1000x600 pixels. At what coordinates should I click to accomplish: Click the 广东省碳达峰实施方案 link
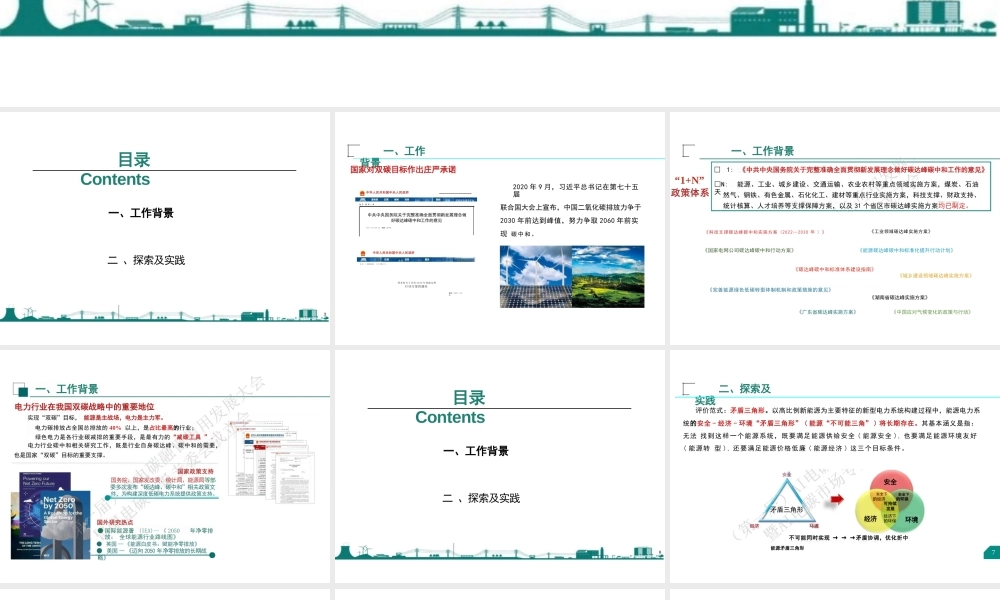[827, 312]
